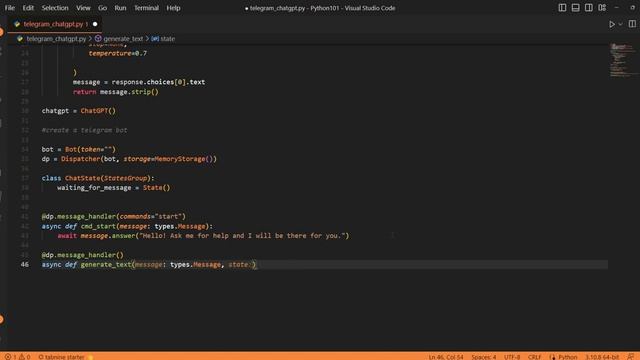The image size is (640, 360).
Task: Click the 'state:' parameter on line 46
Action: click(x=239, y=264)
